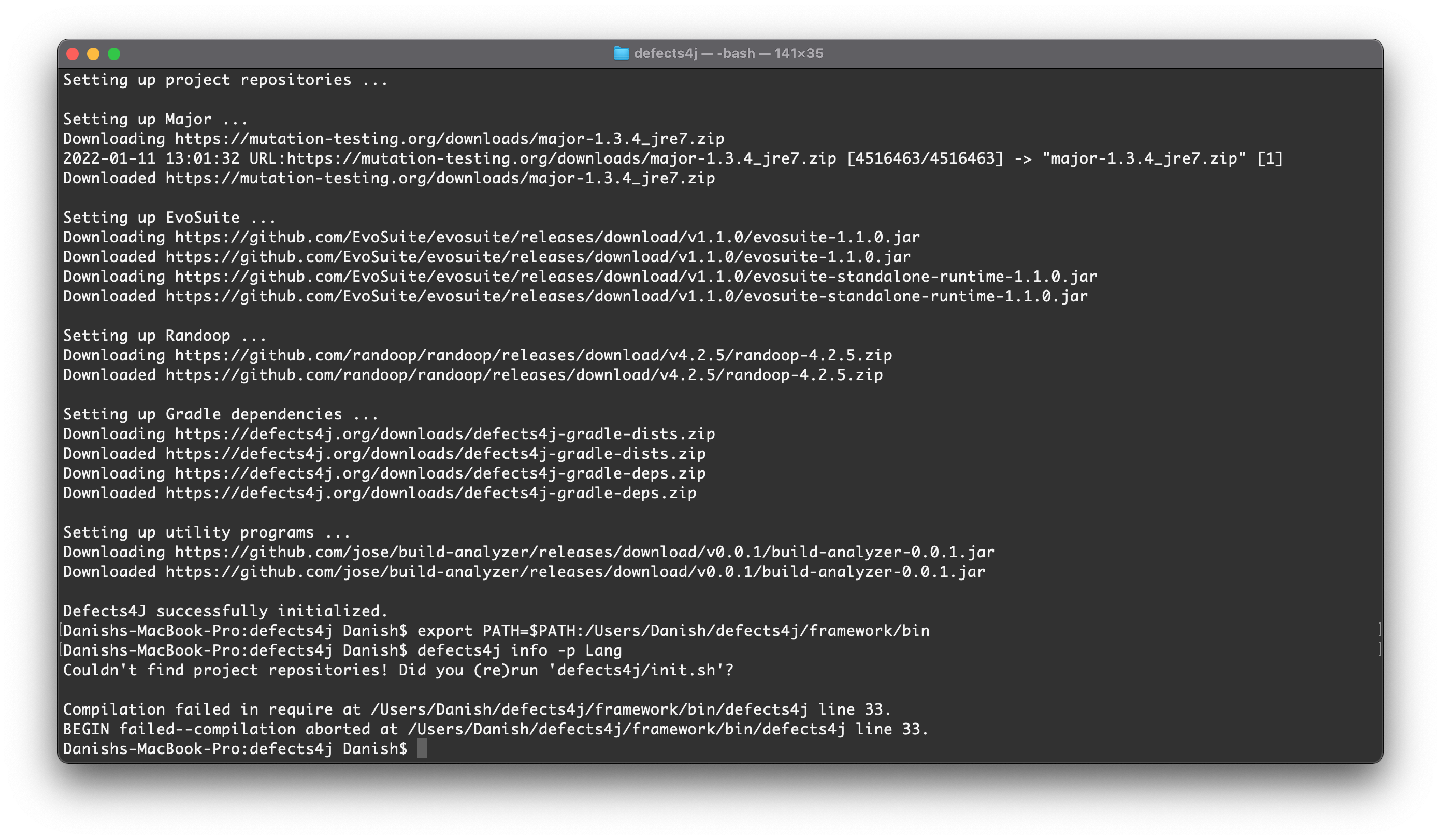This screenshot has height=840, width=1441.
Task: Click the defects4j-gradle-dists.zip 'Downloading' URL
Action: [x=444, y=434]
